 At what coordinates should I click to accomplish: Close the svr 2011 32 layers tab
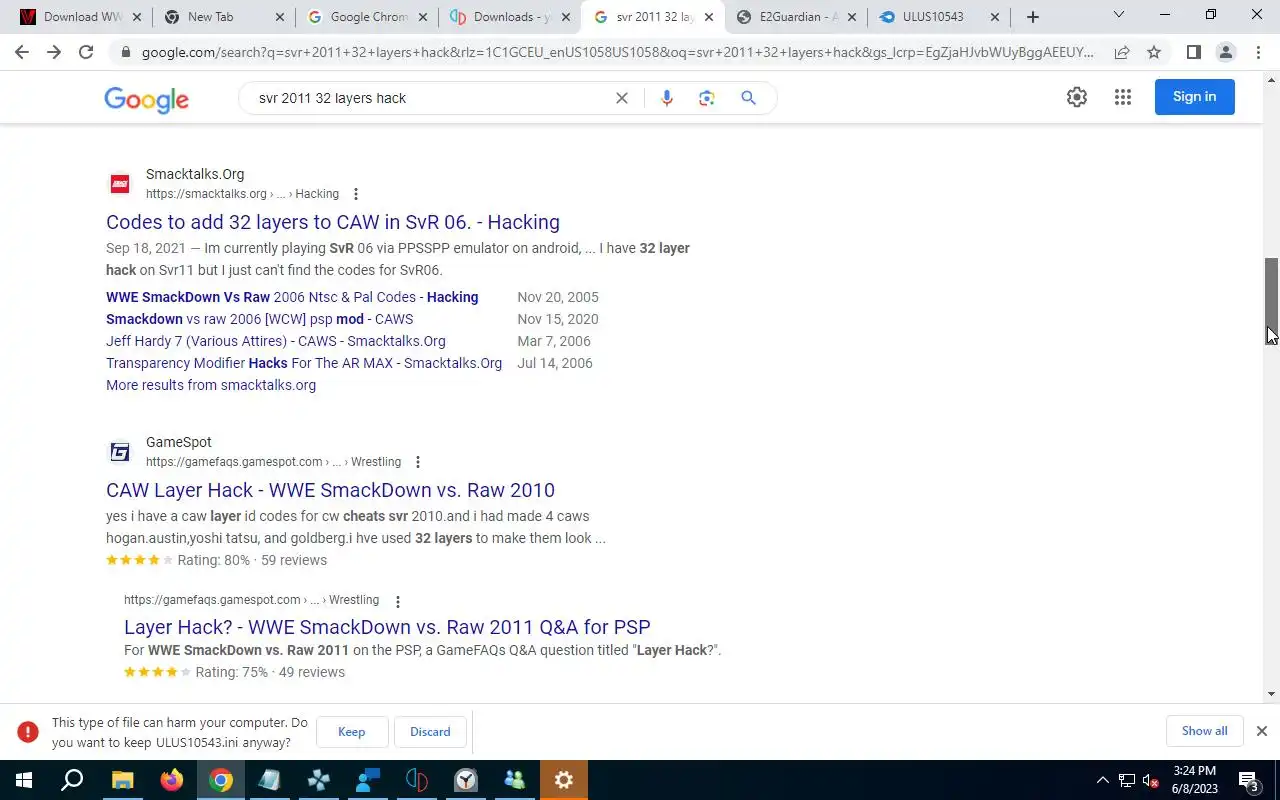click(709, 17)
